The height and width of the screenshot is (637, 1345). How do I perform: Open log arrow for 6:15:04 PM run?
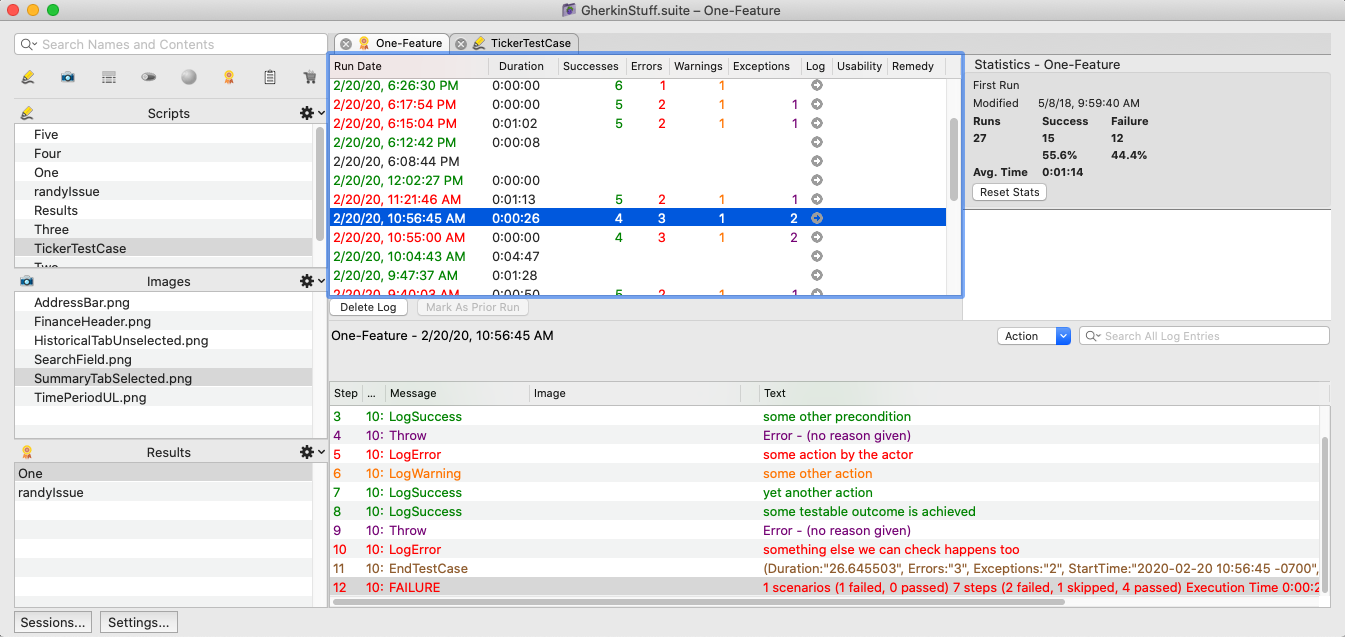pos(816,124)
